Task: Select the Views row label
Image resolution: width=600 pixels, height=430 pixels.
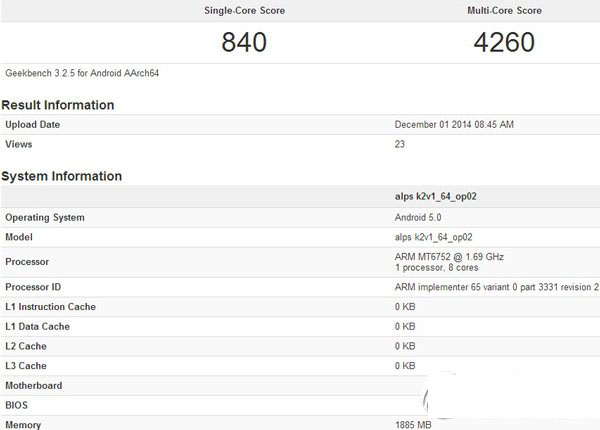Action: (x=19, y=145)
